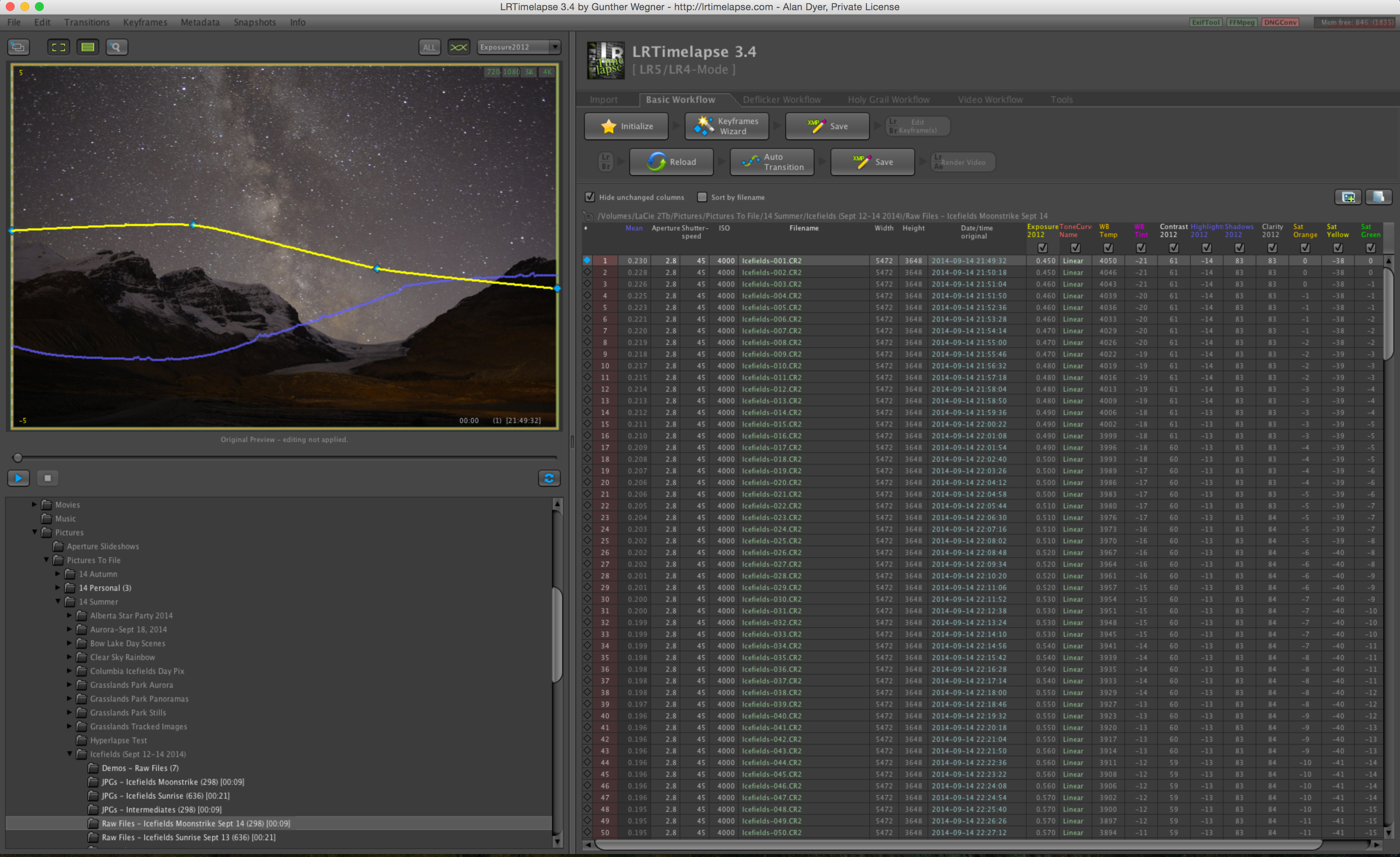Screen dimensions: 1400x857
Task: Open the Transitions menu
Action: (86, 22)
